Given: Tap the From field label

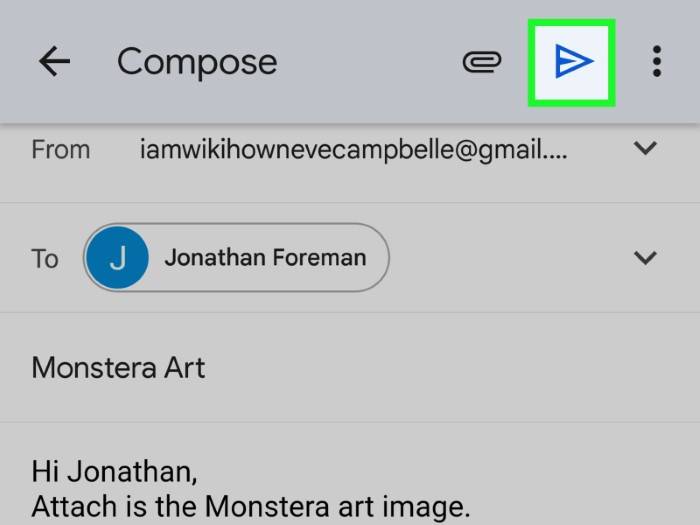Looking at the screenshot, I should (x=61, y=150).
